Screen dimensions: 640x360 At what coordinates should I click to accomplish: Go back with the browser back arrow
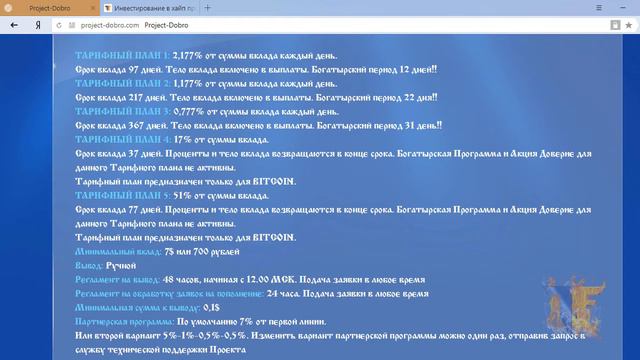click(x=14, y=25)
